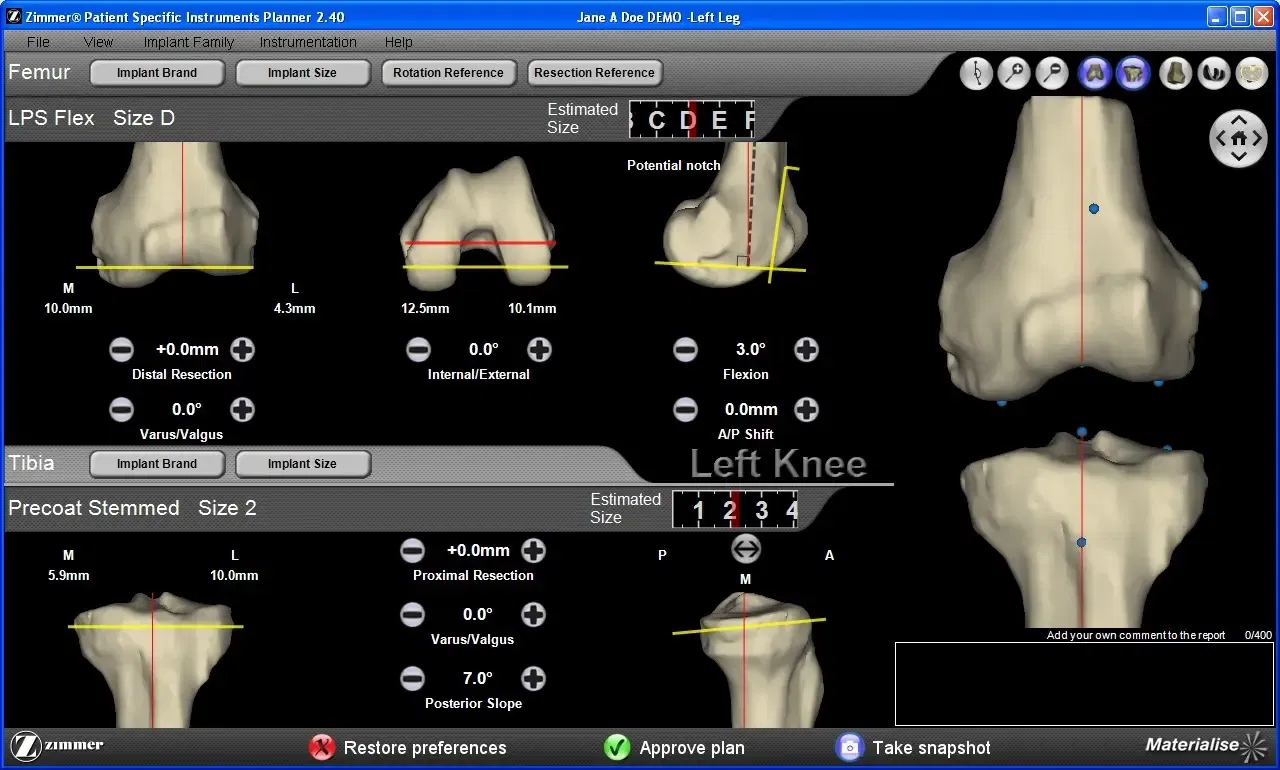The width and height of the screenshot is (1280, 770).
Task: Open the Implant Family menu
Action: [x=188, y=42]
